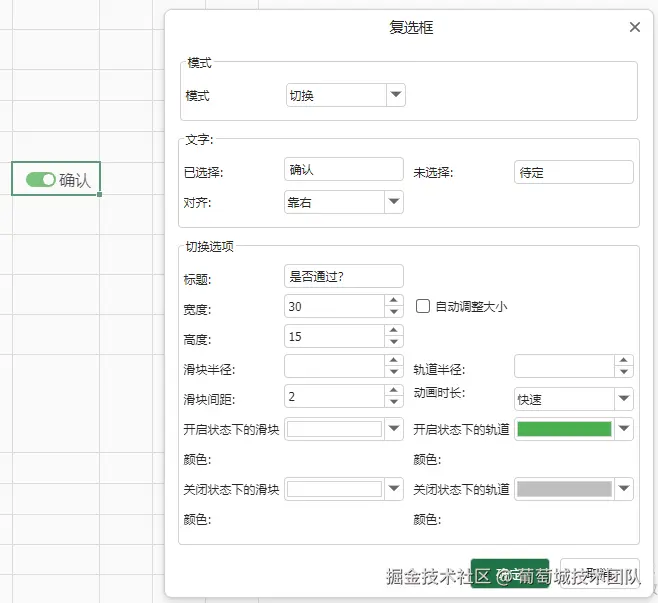Increase the 滑块半径 spinner value
The height and width of the screenshot is (603, 658).
(394, 360)
